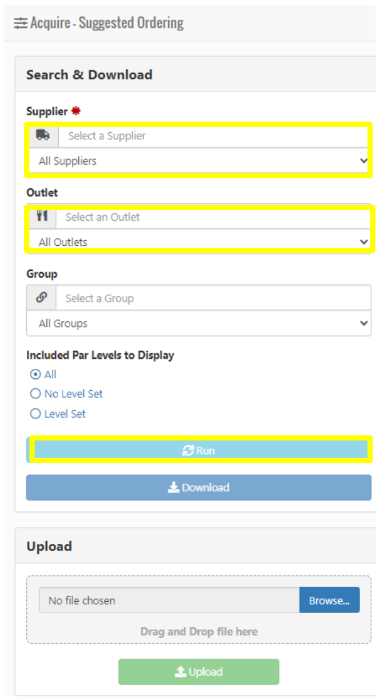385x697 pixels.
Task: Click the sliders menu icon beside Acquire
Action: click(x=20, y=23)
